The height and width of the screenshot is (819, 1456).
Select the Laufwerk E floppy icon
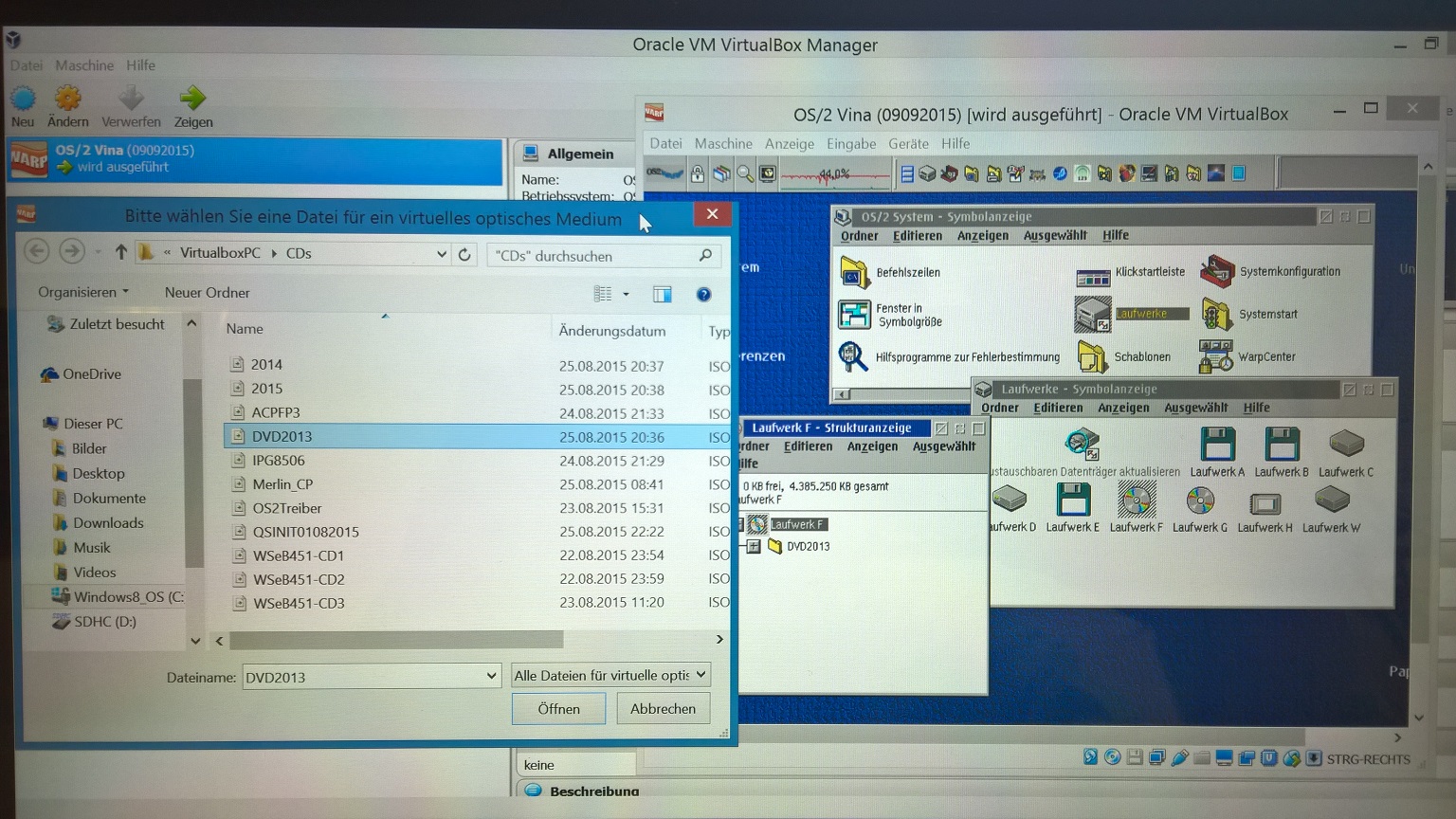click(x=1072, y=500)
